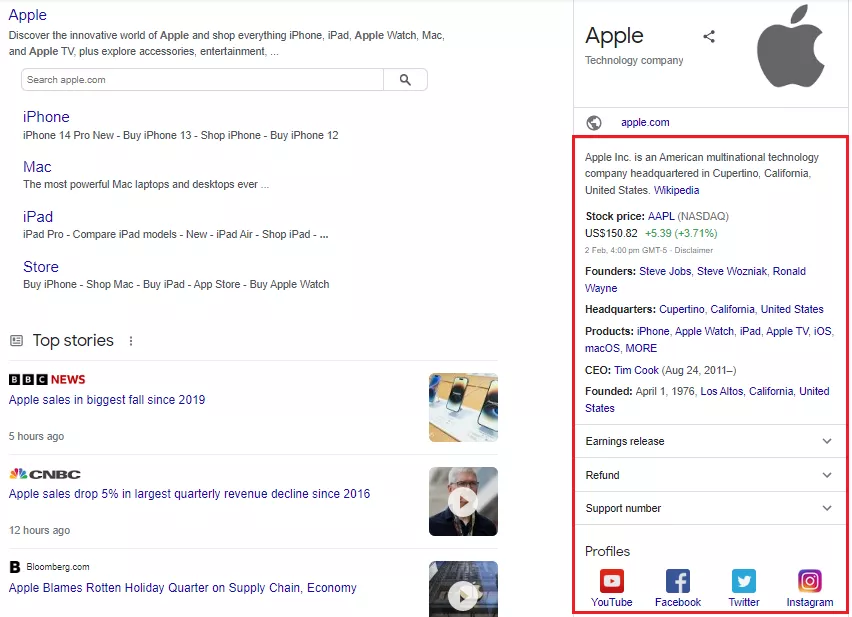This screenshot has height=617, width=852.
Task: Open Top stories three-dot options menu
Action: (131, 341)
